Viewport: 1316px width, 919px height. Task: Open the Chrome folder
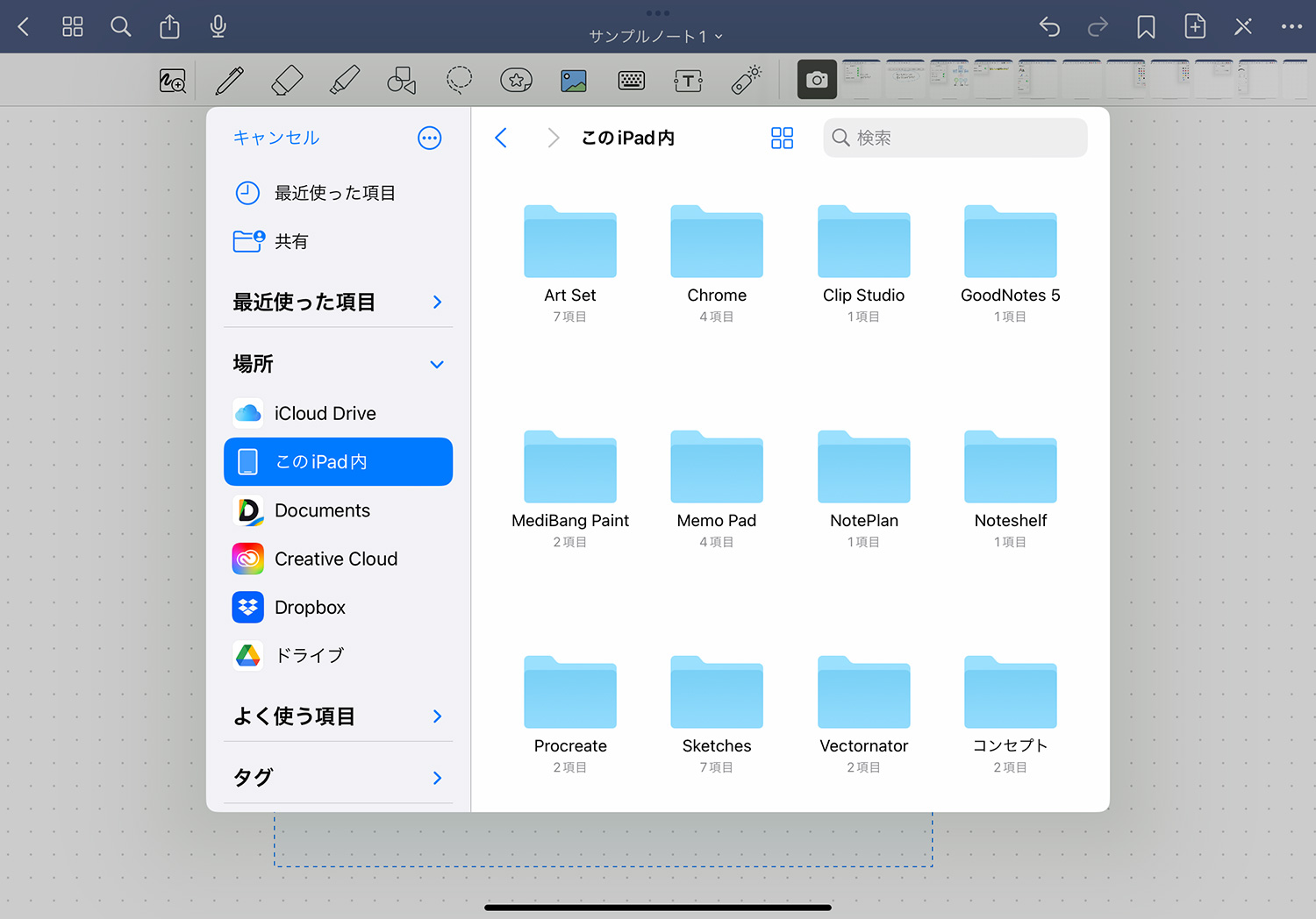[x=717, y=263]
